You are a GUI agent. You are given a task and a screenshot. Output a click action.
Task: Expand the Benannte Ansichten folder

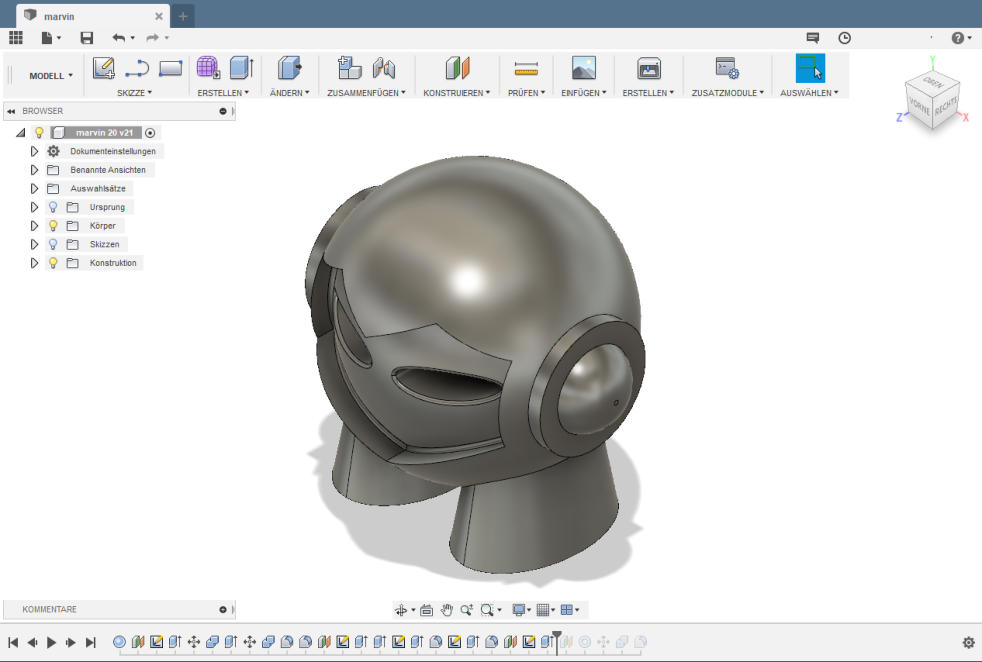click(x=34, y=170)
